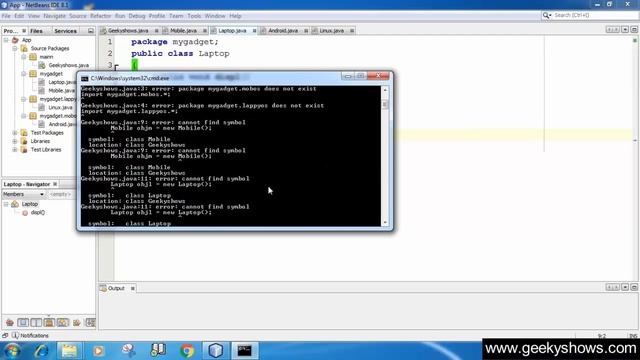Viewport: 640px width, 360px height.
Task: Click the Output panel tab
Action: point(116,288)
